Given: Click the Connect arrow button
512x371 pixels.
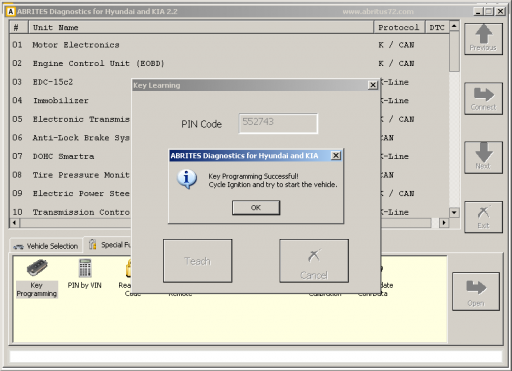Looking at the screenshot, I should (x=483, y=99).
